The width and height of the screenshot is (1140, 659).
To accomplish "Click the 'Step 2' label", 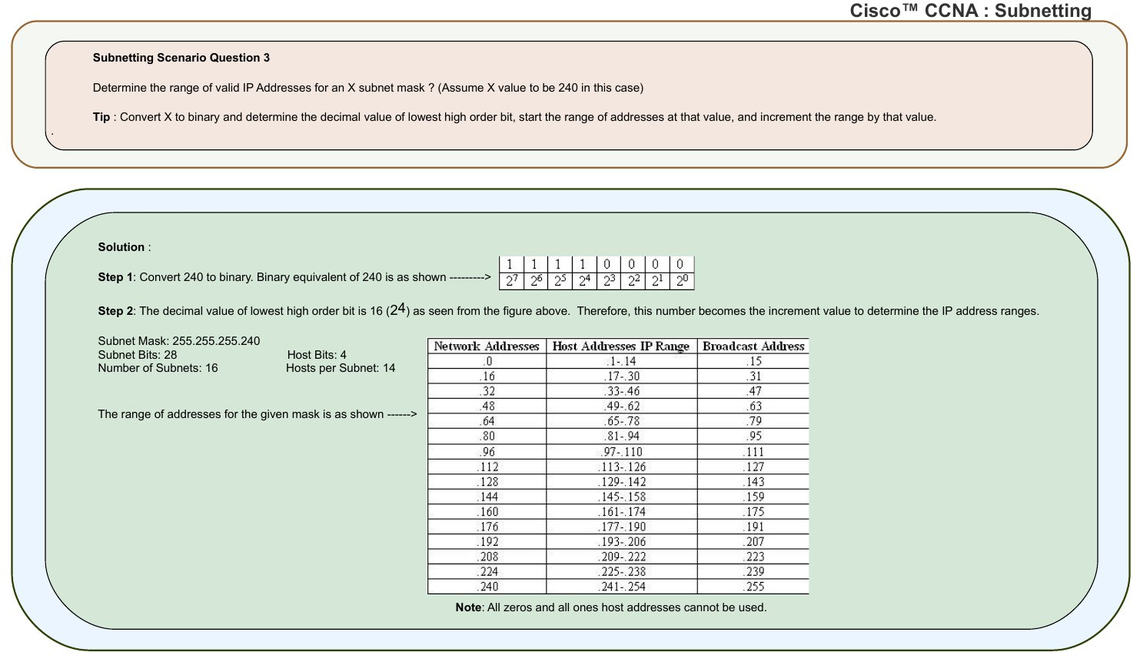I will [116, 311].
